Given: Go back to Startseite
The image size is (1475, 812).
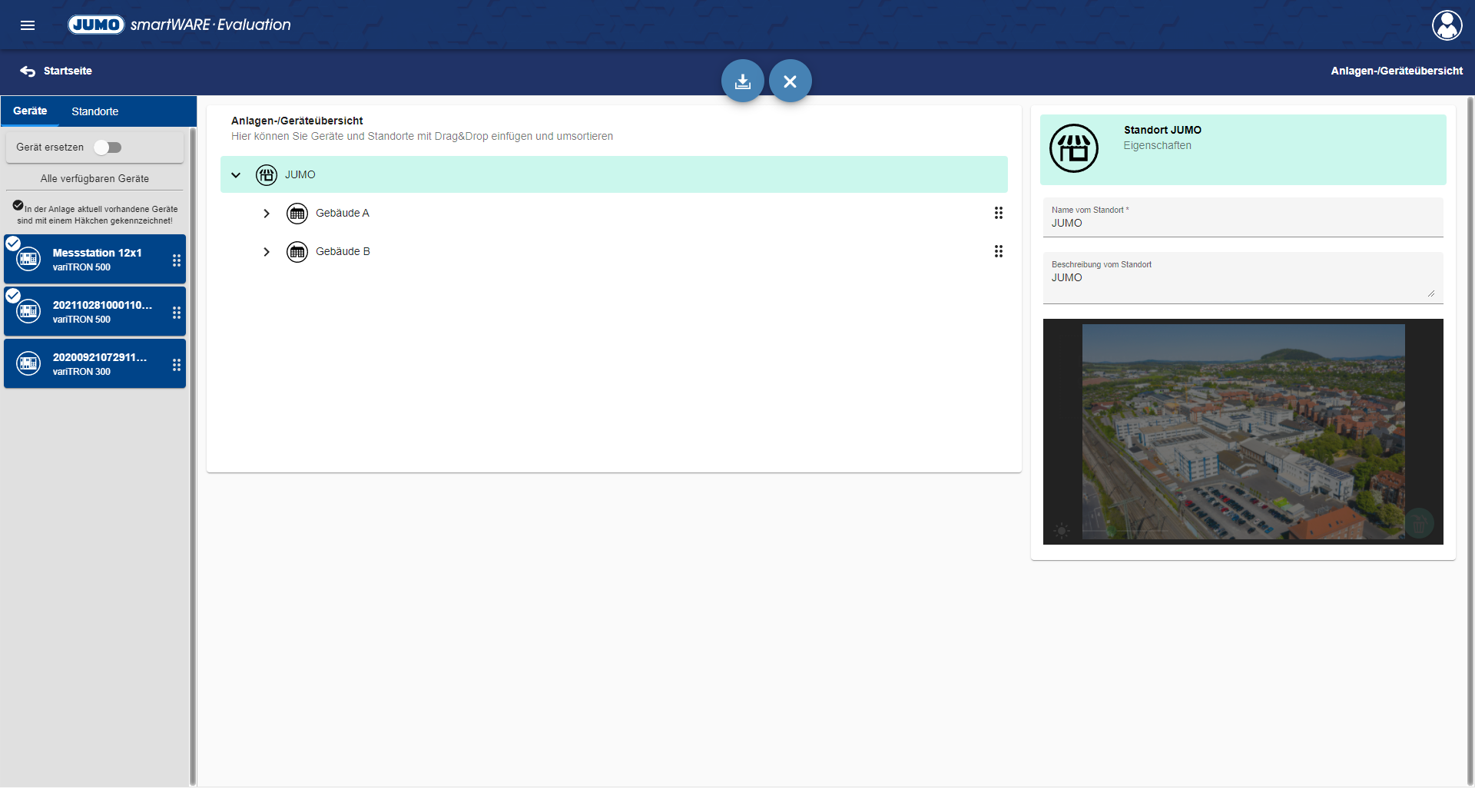Looking at the screenshot, I should (x=56, y=71).
